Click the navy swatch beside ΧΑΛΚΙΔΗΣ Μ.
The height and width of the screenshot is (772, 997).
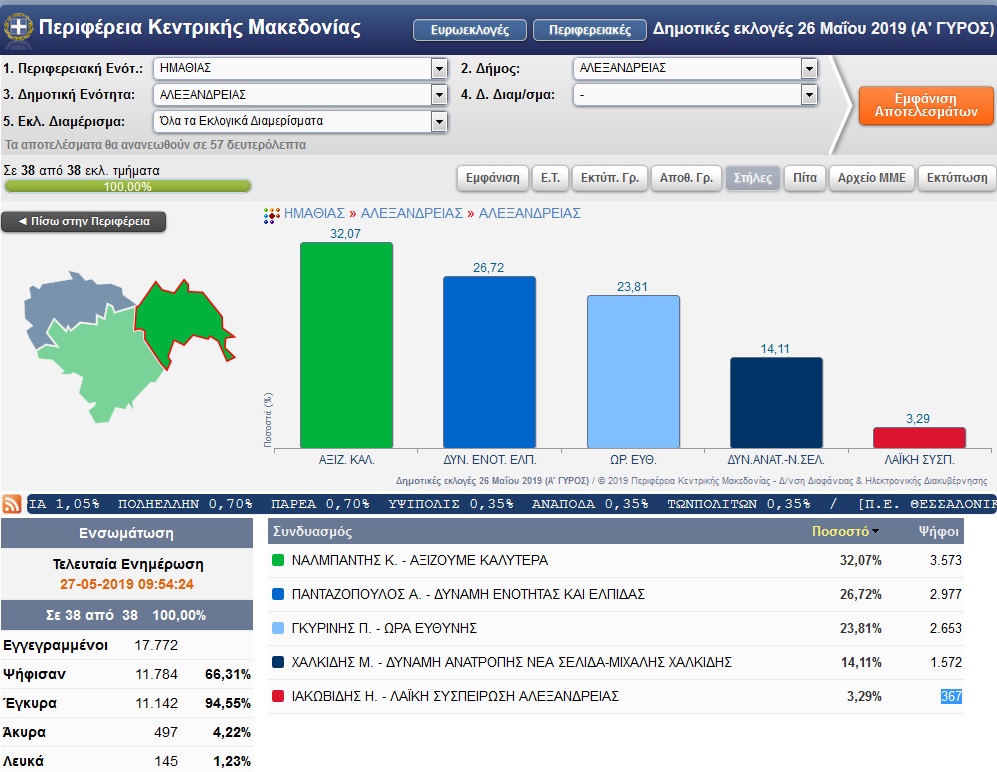pyautogui.click(x=277, y=662)
